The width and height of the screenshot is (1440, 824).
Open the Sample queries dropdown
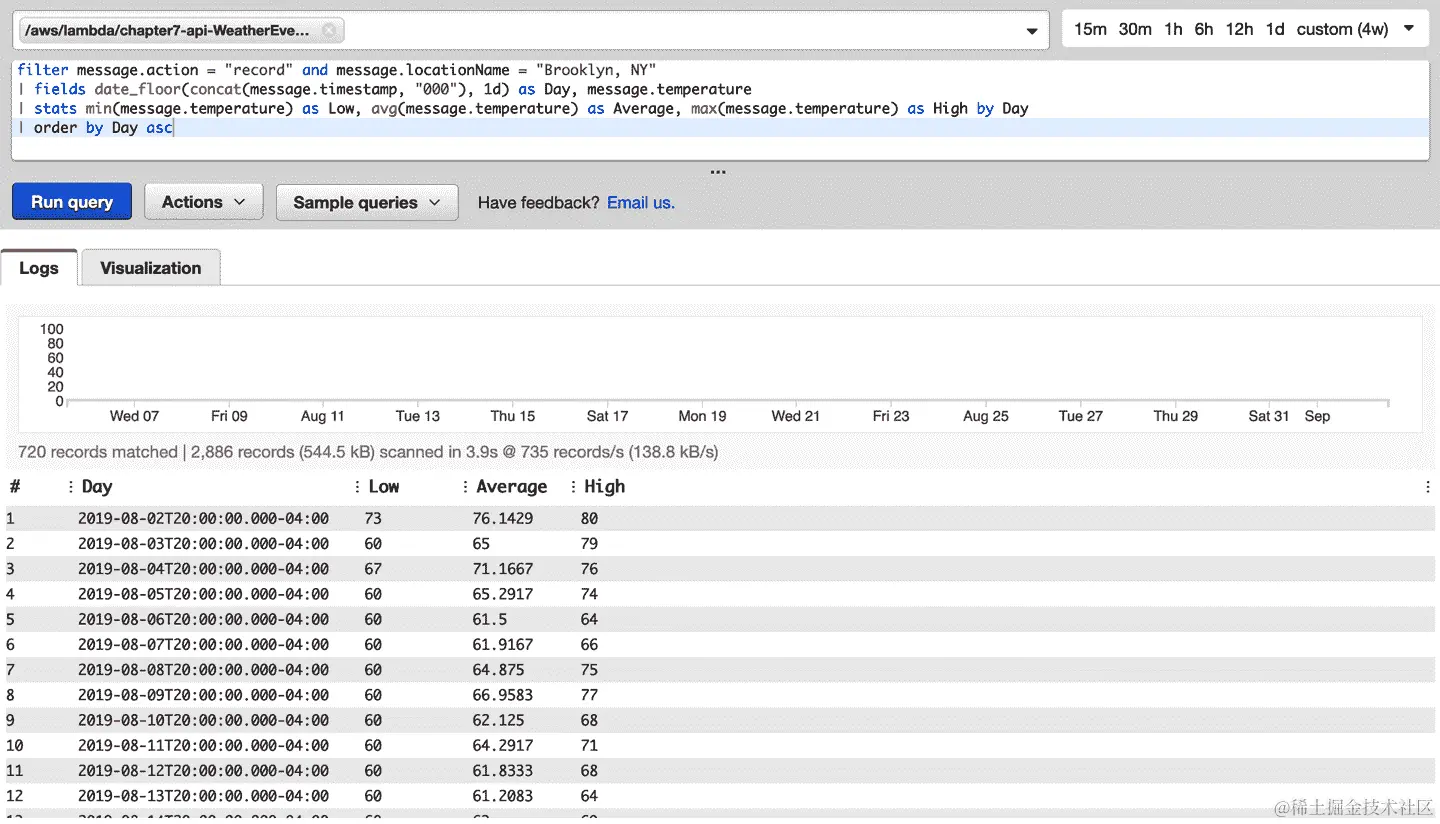[x=367, y=202]
